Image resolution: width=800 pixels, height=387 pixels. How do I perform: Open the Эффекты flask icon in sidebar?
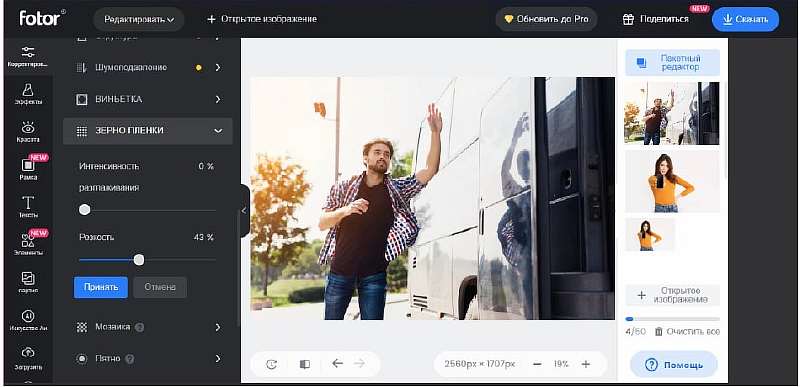(28, 94)
